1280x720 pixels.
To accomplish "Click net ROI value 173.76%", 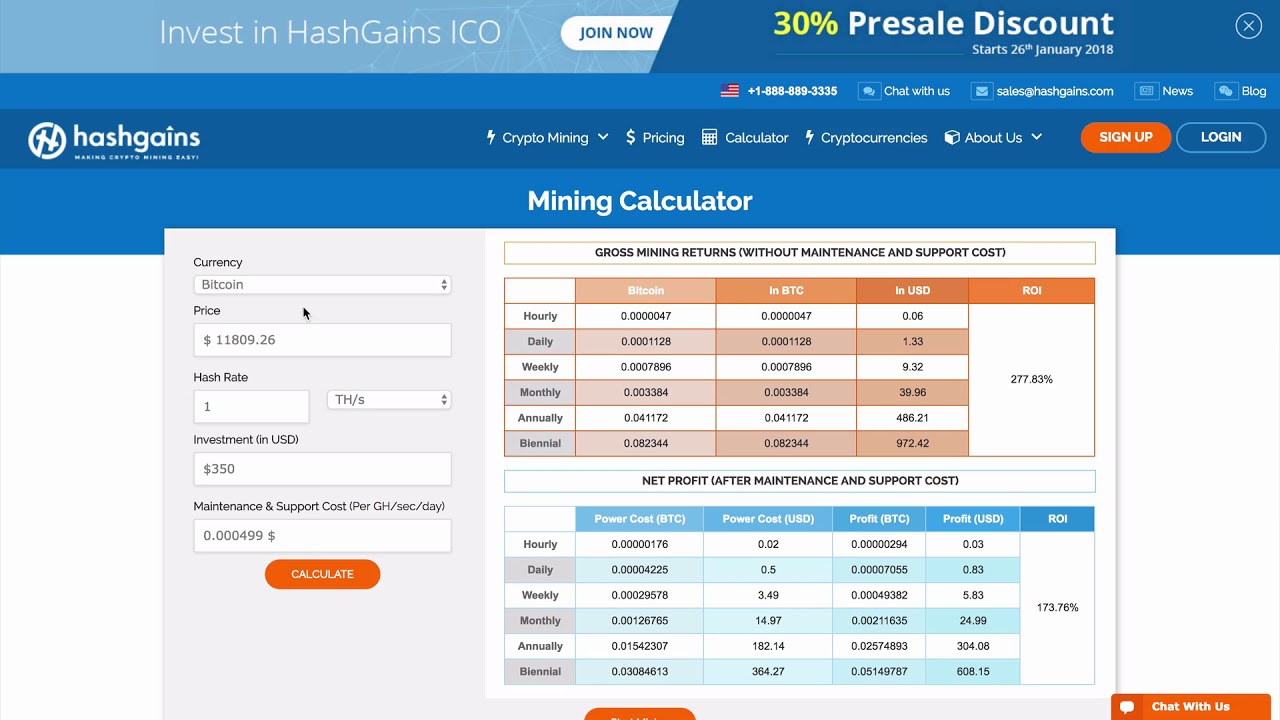I will point(1057,608).
